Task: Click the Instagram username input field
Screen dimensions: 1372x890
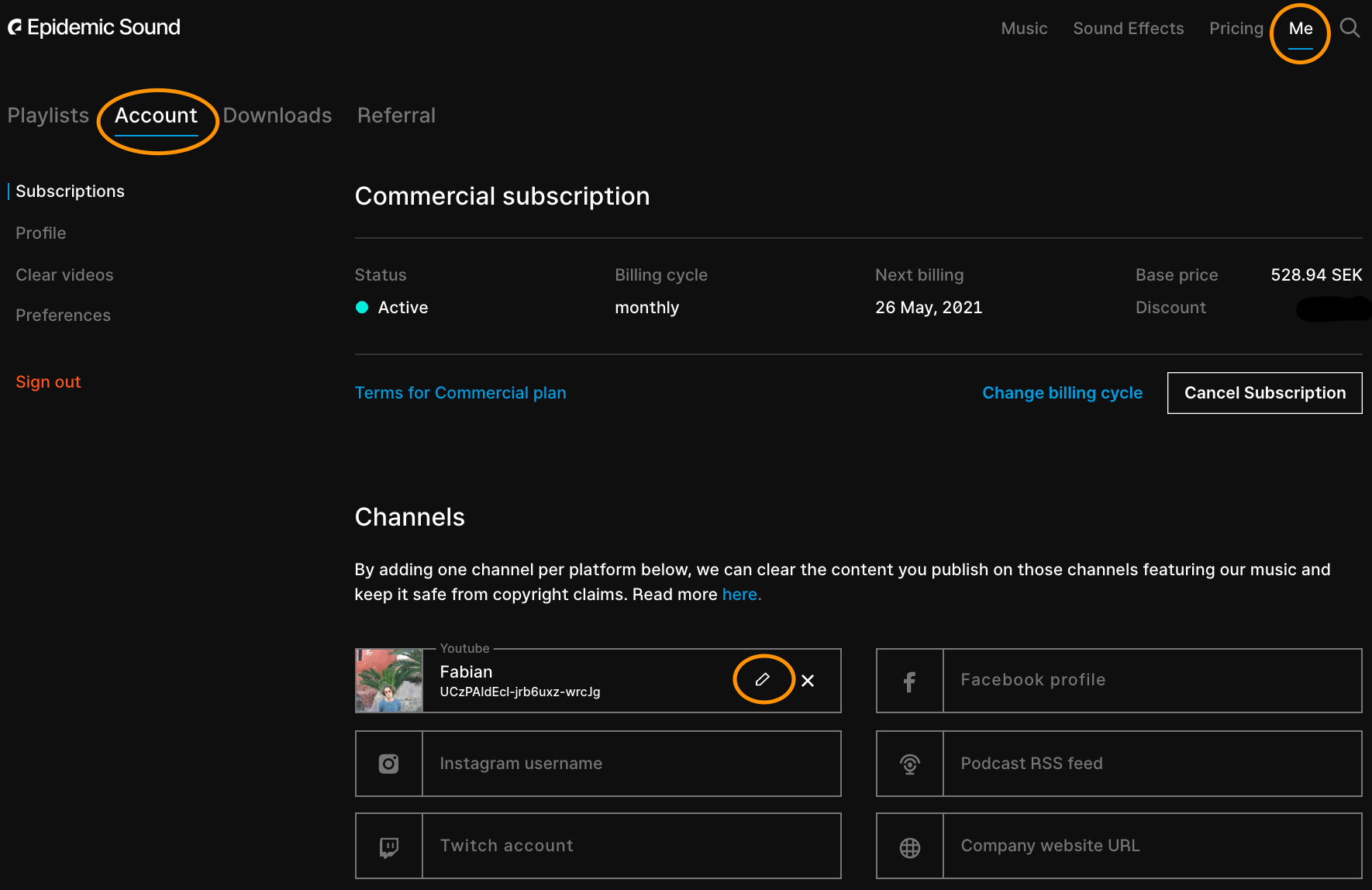Action: [x=630, y=764]
